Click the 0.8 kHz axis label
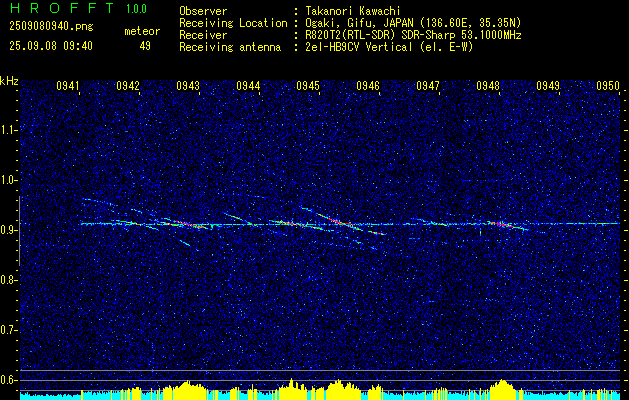The image size is (629, 400). coord(9,280)
